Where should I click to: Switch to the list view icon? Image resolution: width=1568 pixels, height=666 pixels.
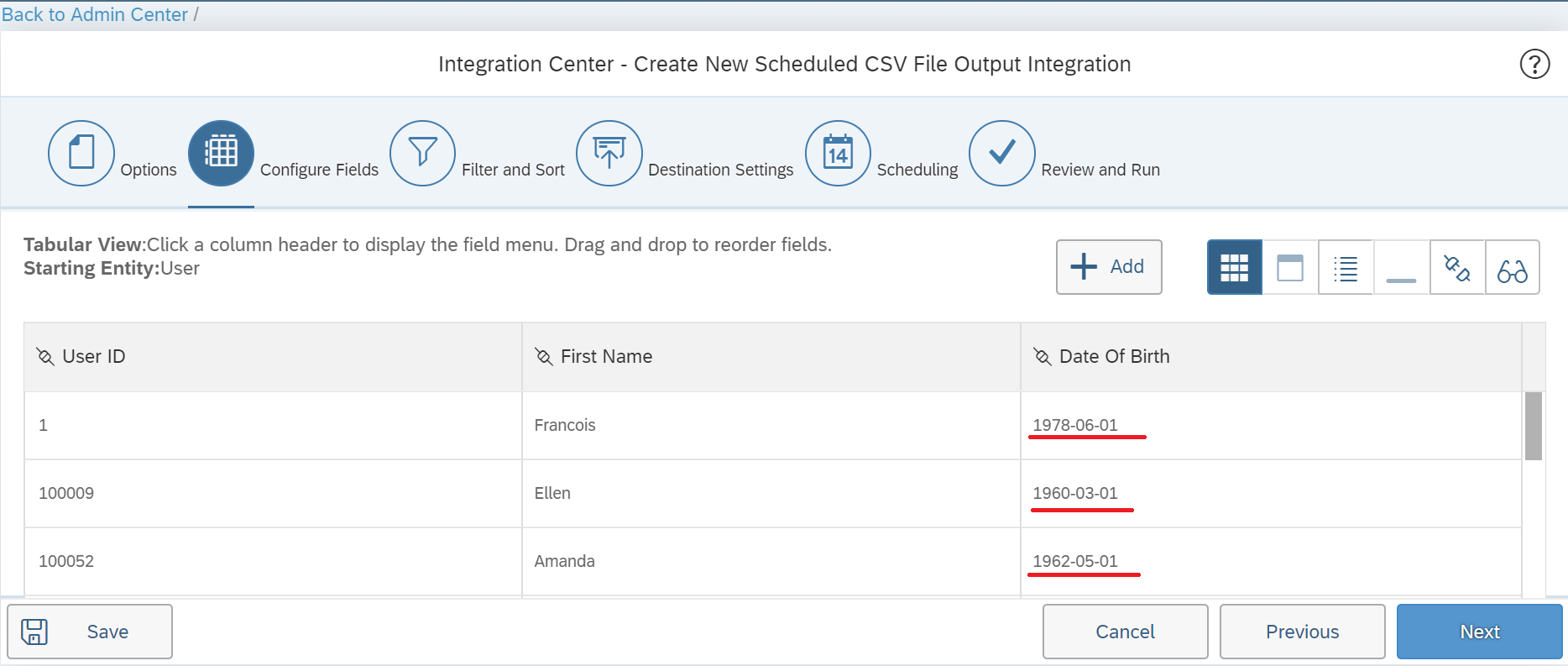pyautogui.click(x=1346, y=267)
